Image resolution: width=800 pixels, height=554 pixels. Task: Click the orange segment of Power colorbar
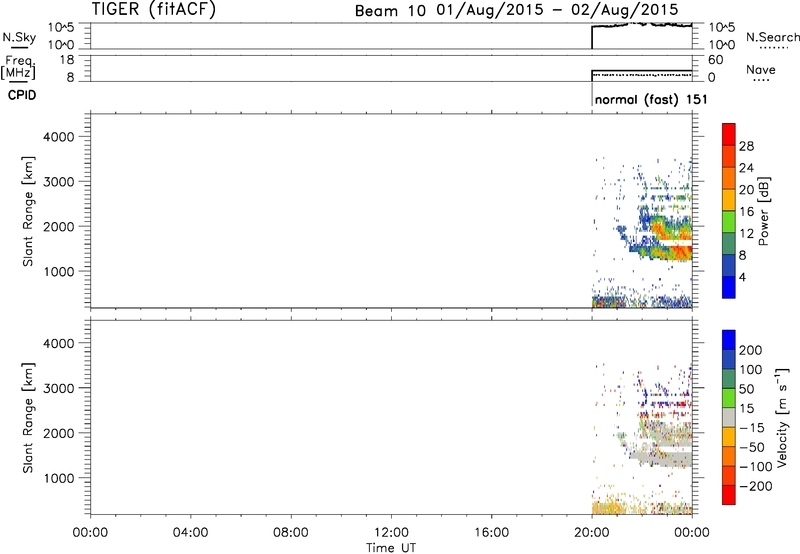(729, 178)
